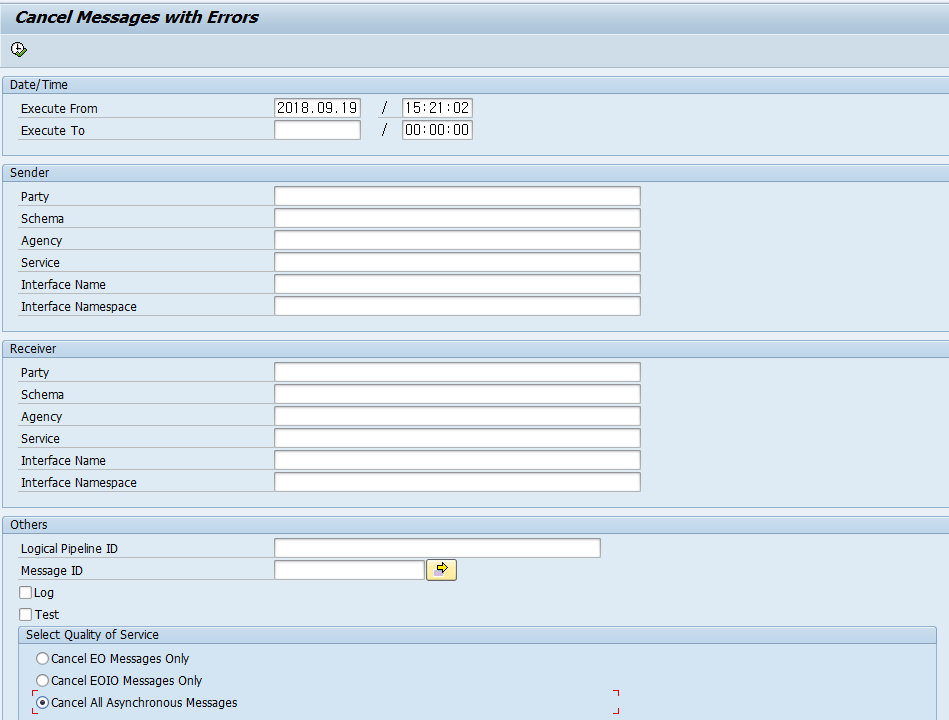Click the Execute From time field

pos(437,107)
